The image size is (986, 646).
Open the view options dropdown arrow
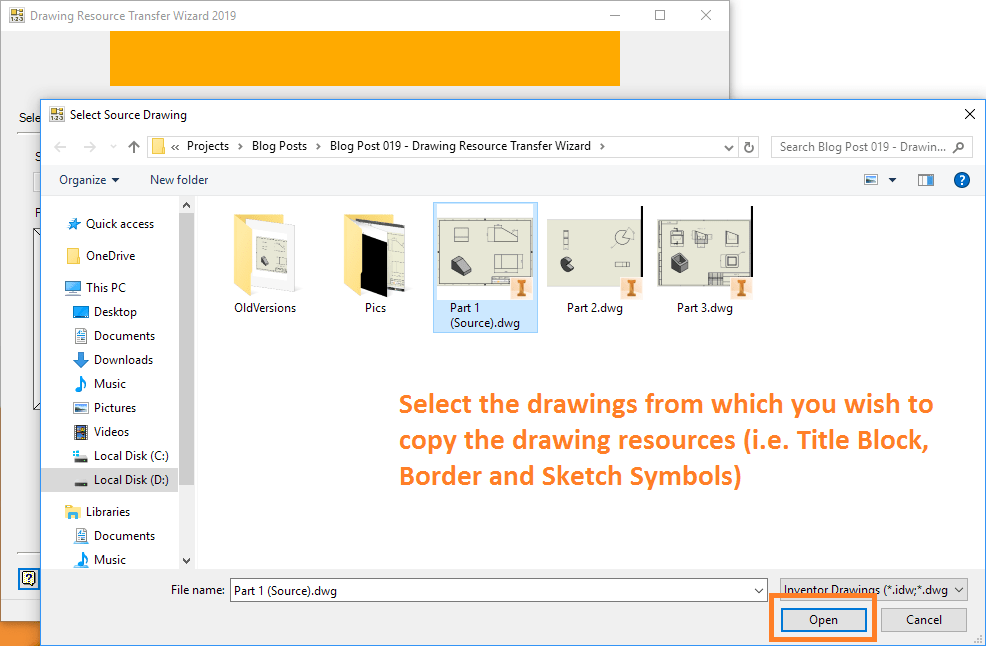[892, 181]
